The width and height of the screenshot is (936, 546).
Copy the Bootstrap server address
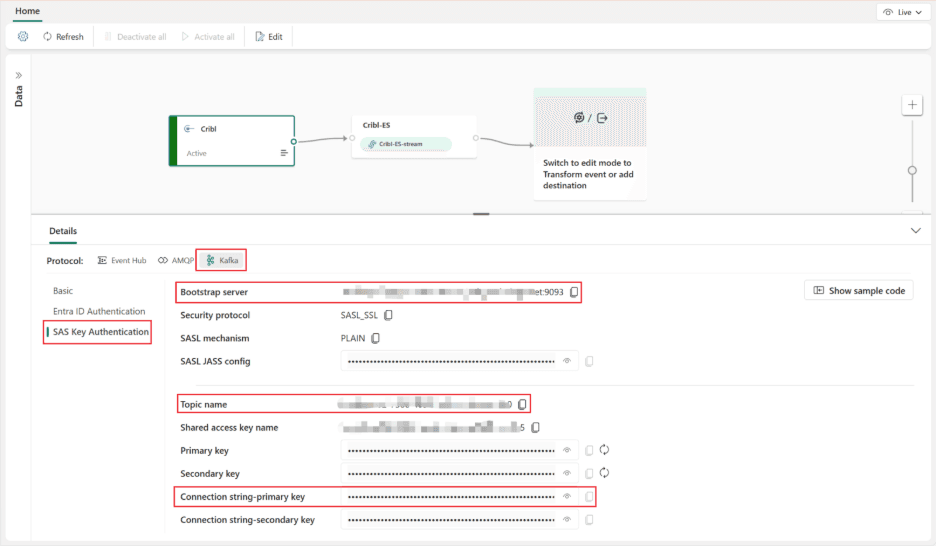coord(574,292)
